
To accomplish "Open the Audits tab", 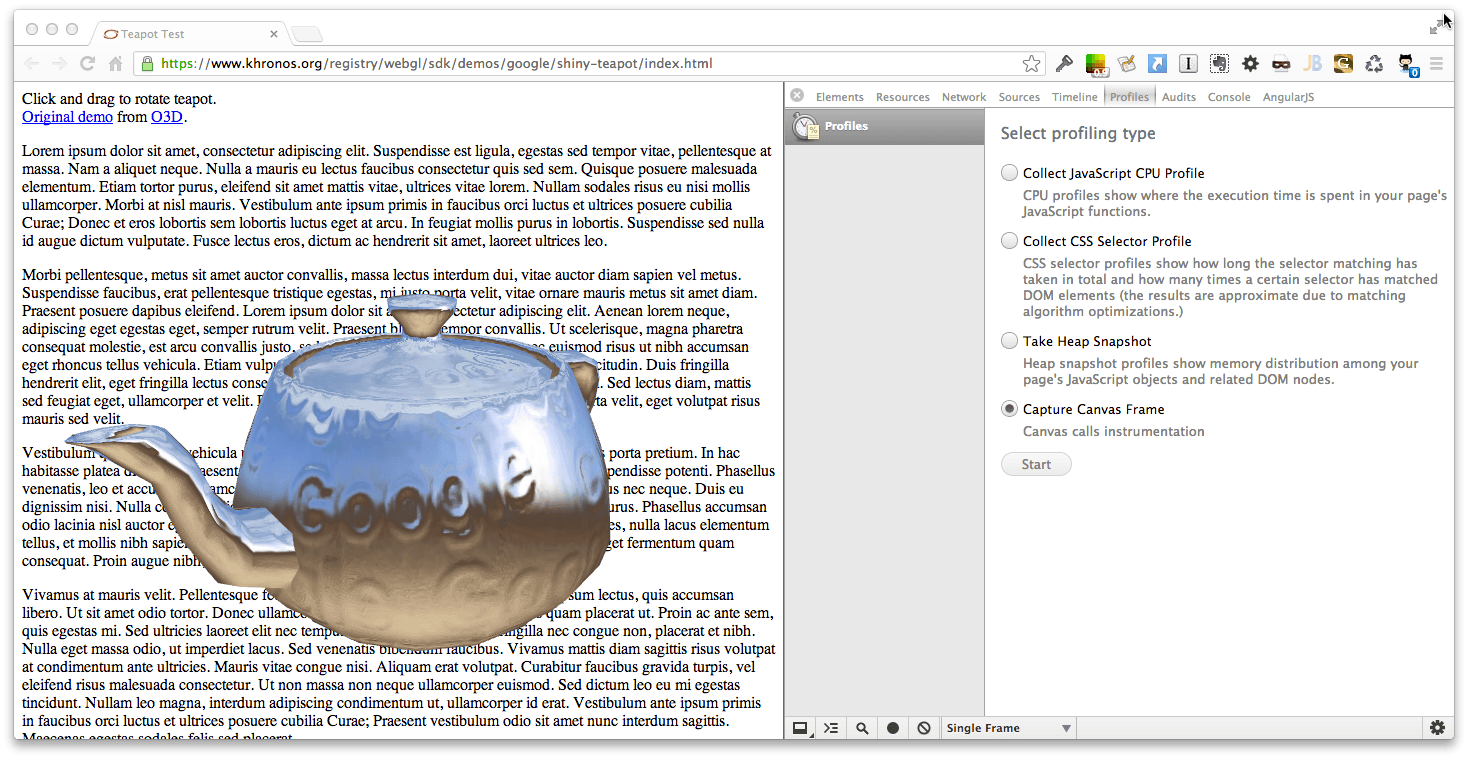I will point(1179,97).
